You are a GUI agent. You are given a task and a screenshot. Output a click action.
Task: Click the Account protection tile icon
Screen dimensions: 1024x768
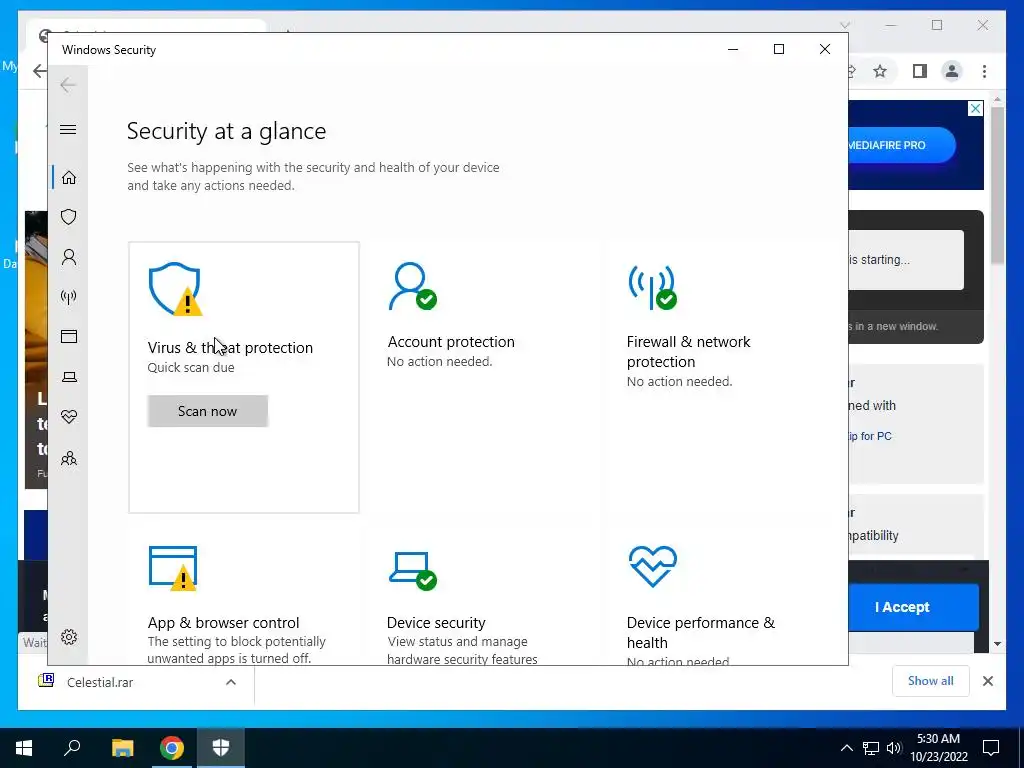pos(412,286)
